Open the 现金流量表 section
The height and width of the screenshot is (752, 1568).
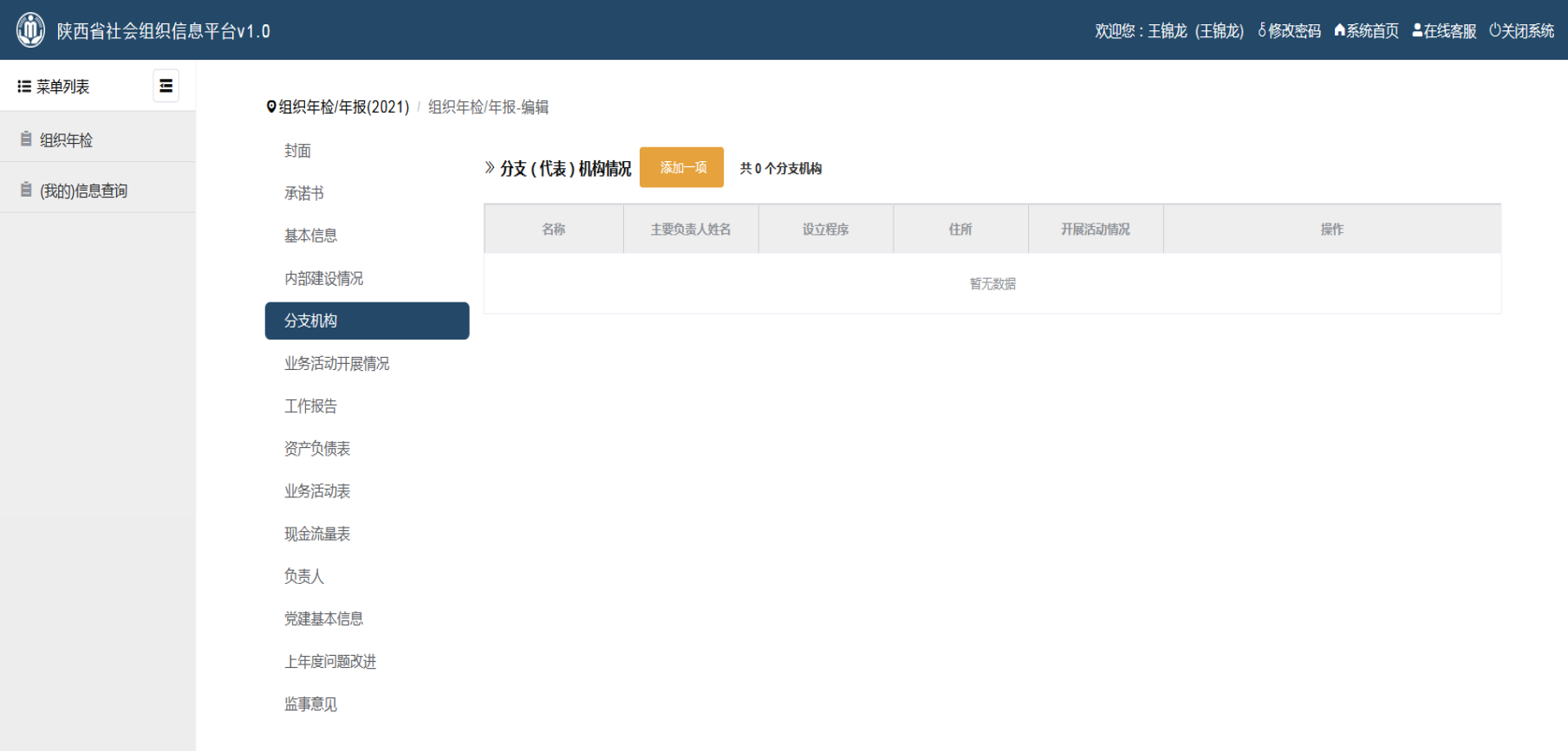tap(317, 534)
